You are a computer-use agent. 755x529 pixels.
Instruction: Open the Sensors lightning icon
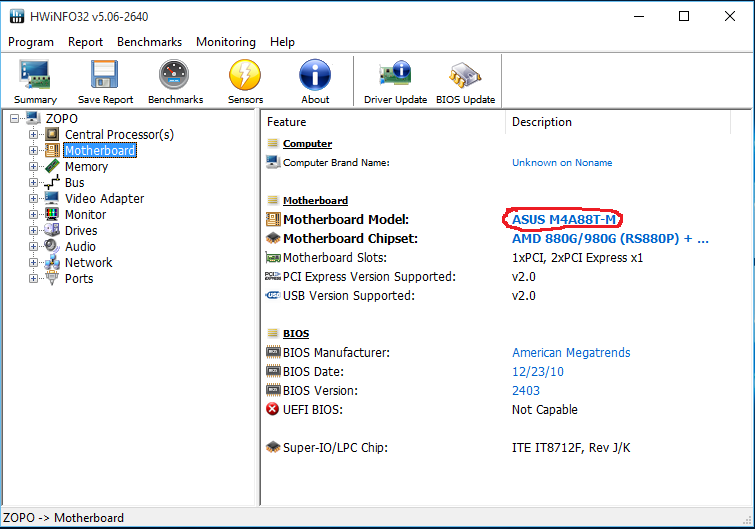(245, 75)
